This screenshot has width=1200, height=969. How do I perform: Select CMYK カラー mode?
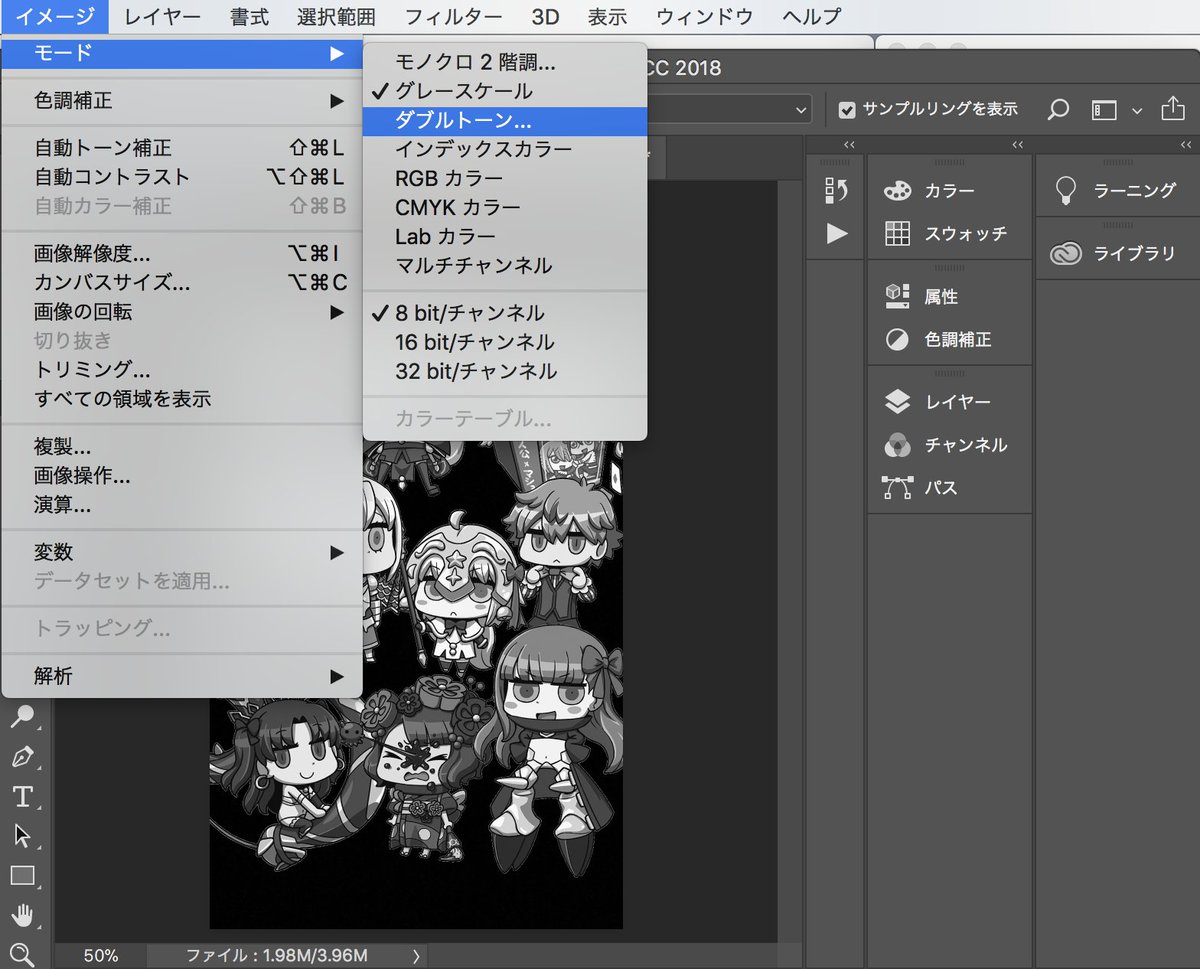pyautogui.click(x=505, y=208)
